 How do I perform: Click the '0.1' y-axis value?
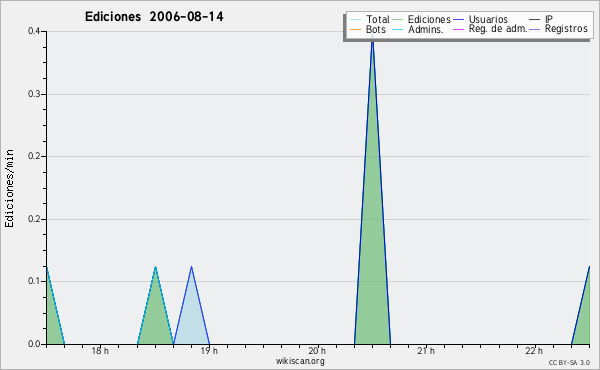tap(34, 281)
